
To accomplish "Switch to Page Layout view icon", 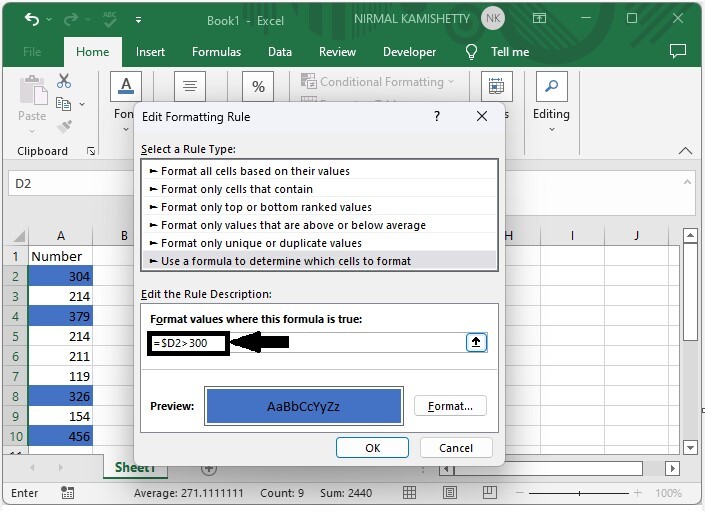I will pos(450,493).
